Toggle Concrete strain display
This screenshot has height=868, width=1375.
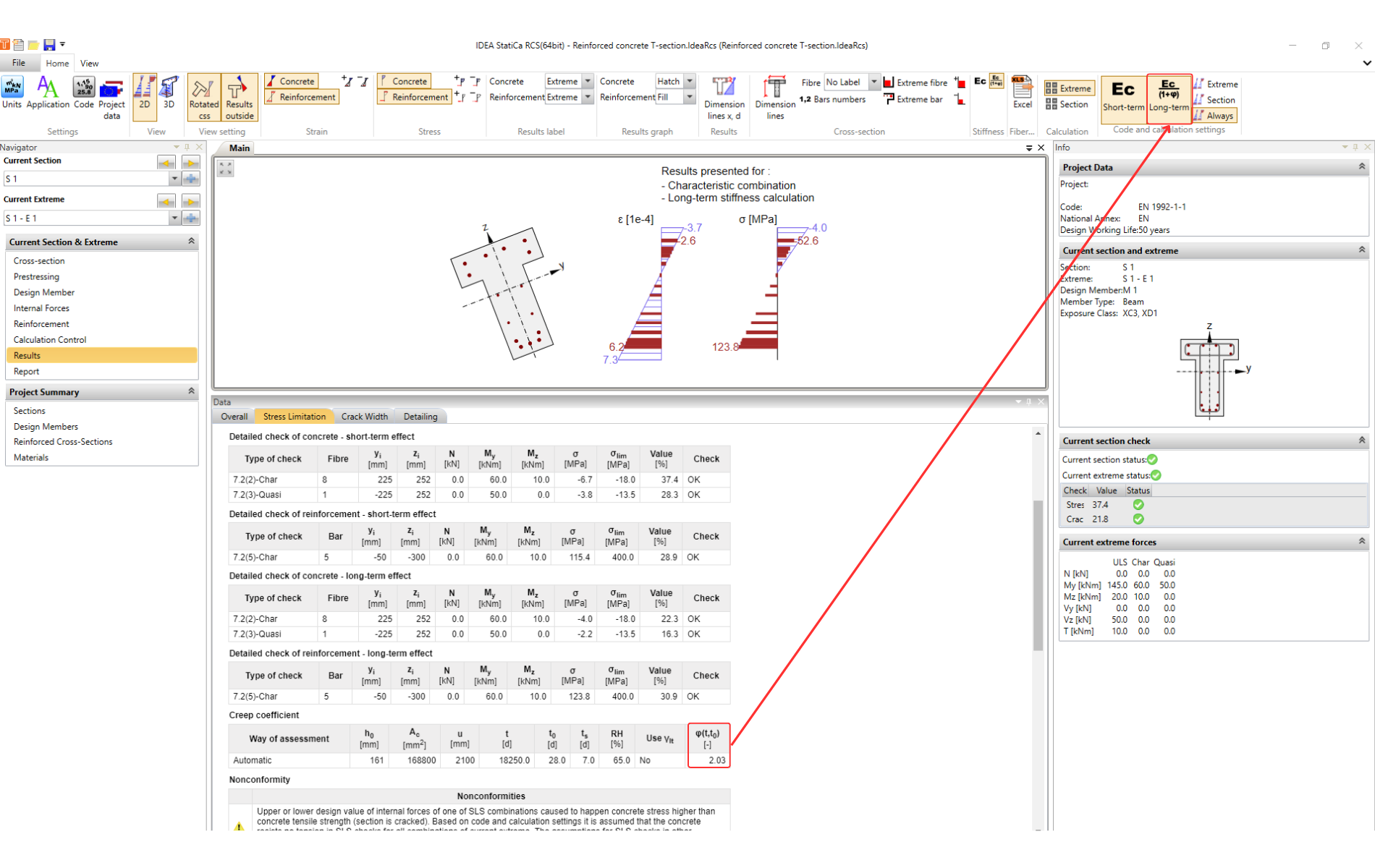(291, 81)
